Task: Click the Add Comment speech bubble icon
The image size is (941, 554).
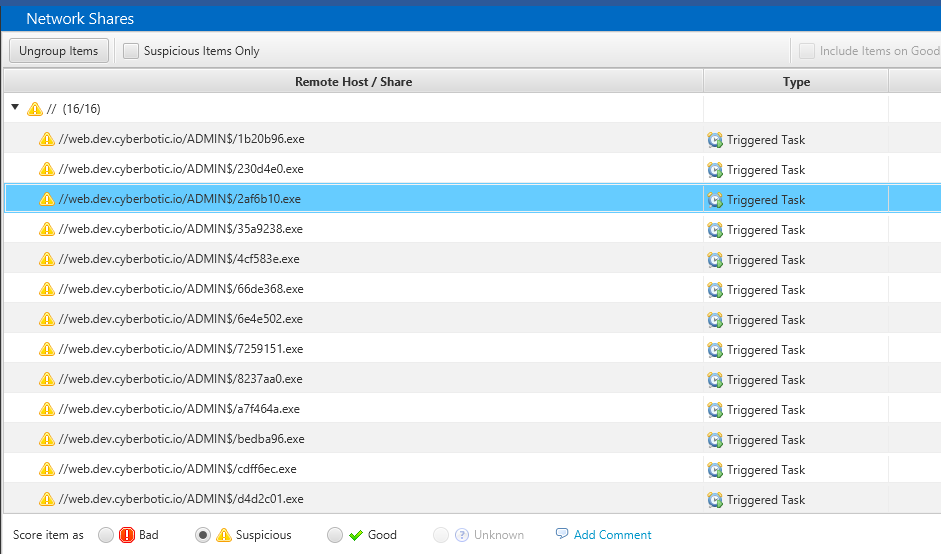Action: point(562,534)
